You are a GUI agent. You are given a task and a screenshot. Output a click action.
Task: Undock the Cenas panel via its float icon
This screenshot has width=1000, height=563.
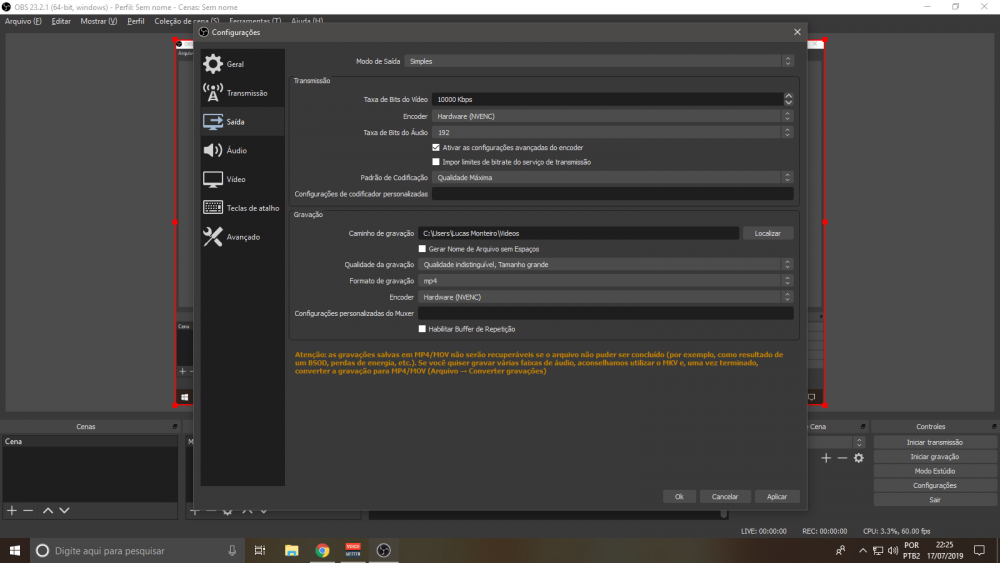(x=175, y=427)
